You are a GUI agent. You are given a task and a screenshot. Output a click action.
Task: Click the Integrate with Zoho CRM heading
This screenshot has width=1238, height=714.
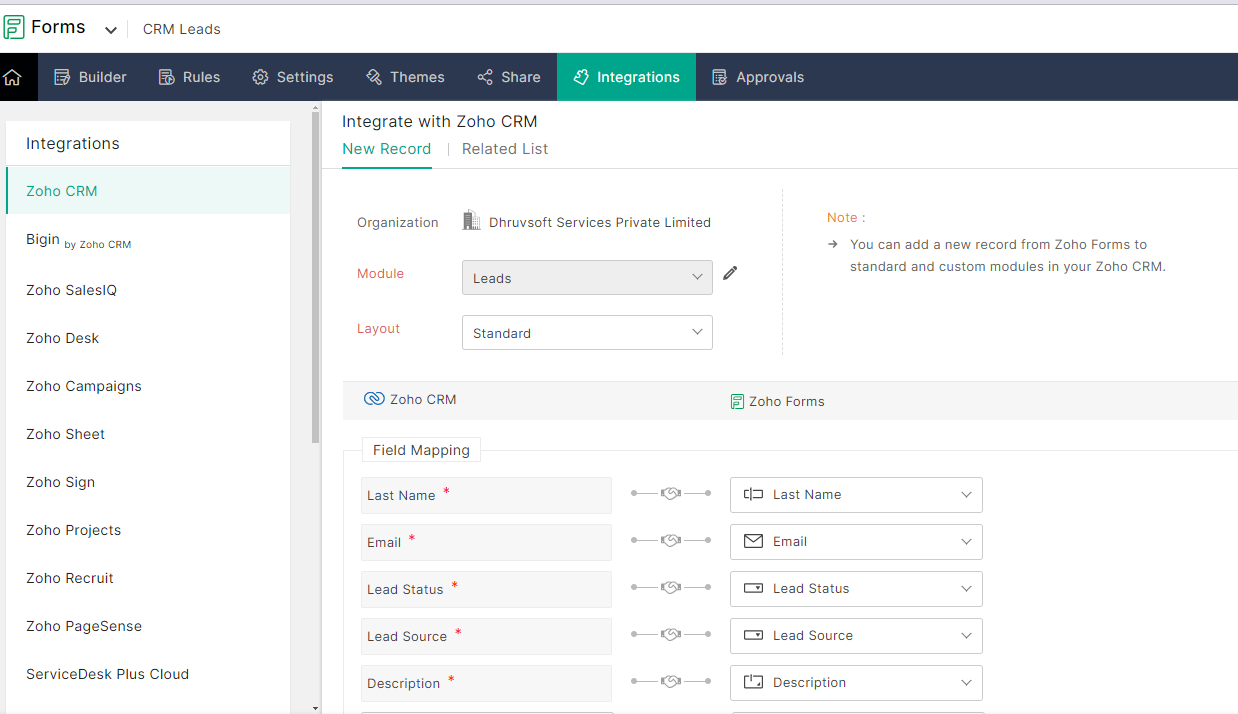[440, 122]
